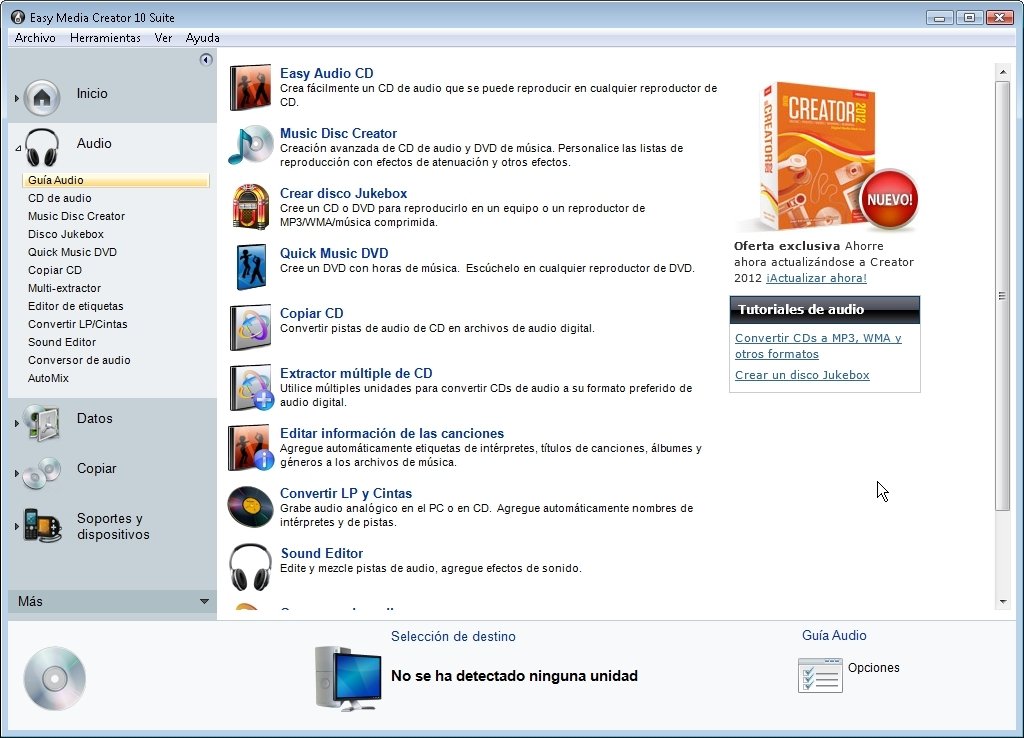Click the ¡Actualizar ahora! link
The image size is (1024, 738).
(816, 278)
